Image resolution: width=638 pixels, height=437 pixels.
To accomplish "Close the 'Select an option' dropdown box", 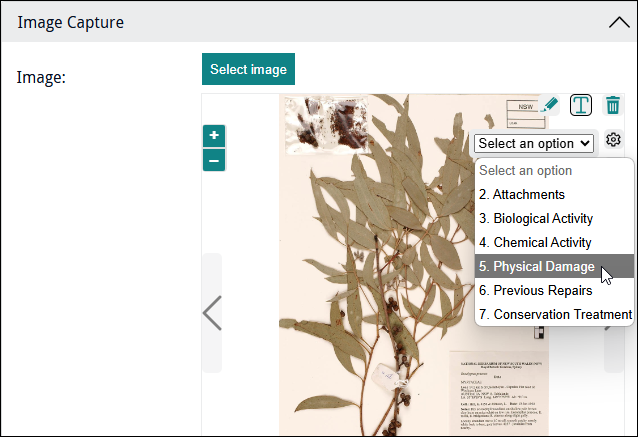I will click(x=534, y=143).
